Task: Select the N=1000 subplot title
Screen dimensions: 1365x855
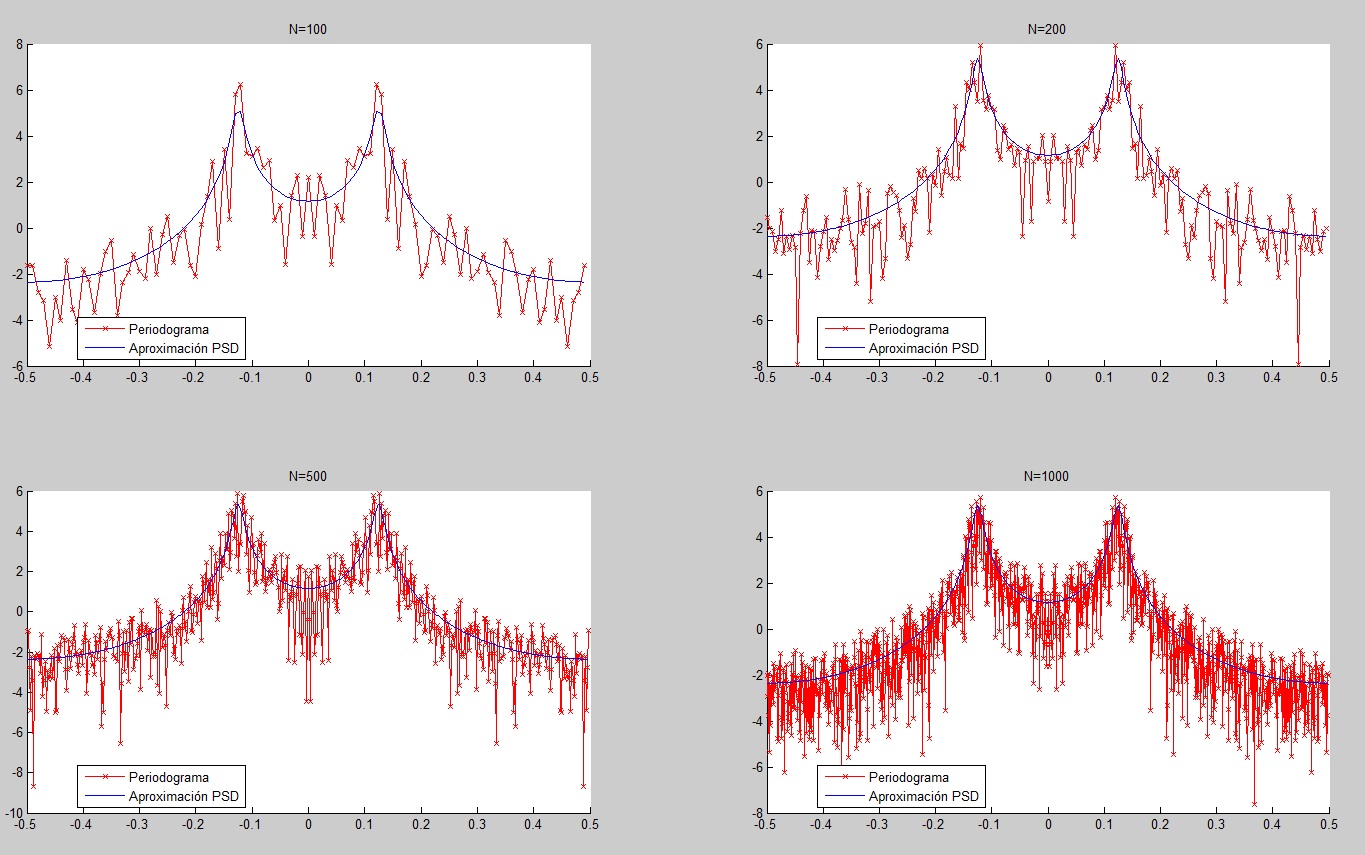Action: point(1047,476)
